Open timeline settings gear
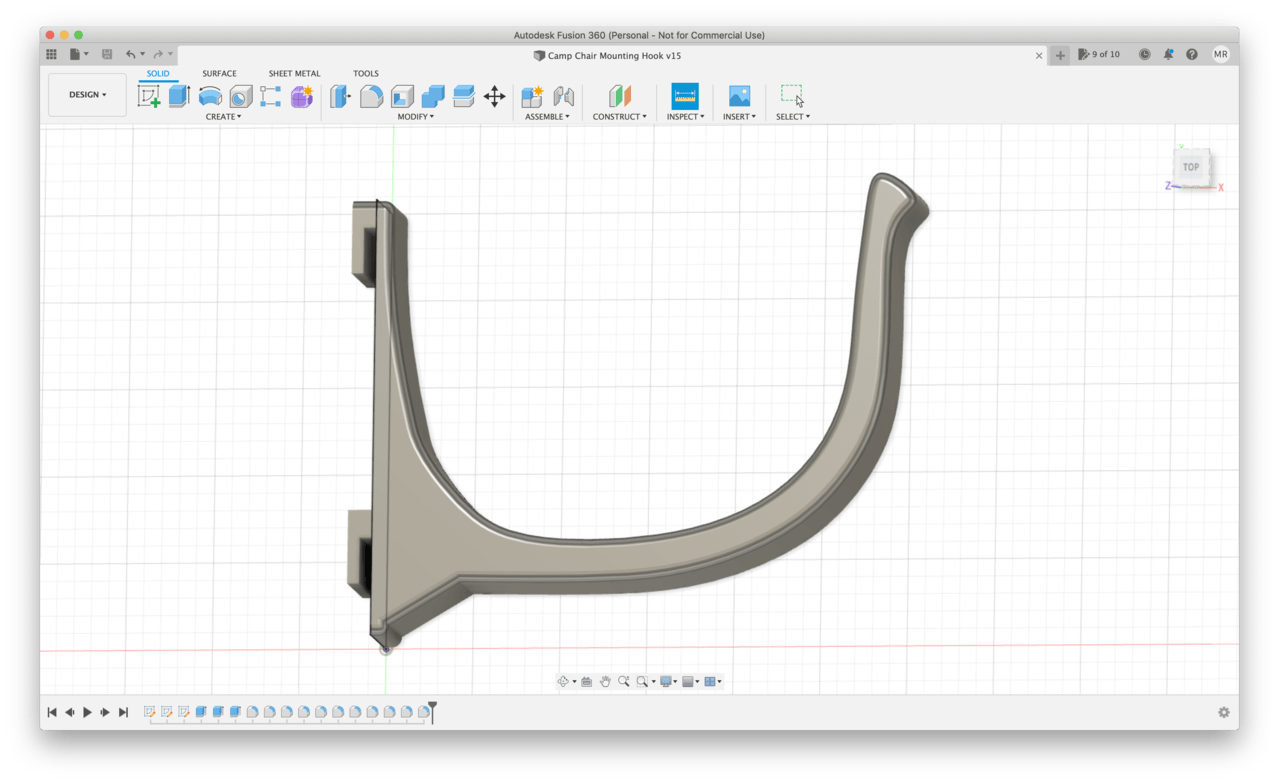This screenshot has width=1279, height=783. pyautogui.click(x=1223, y=712)
